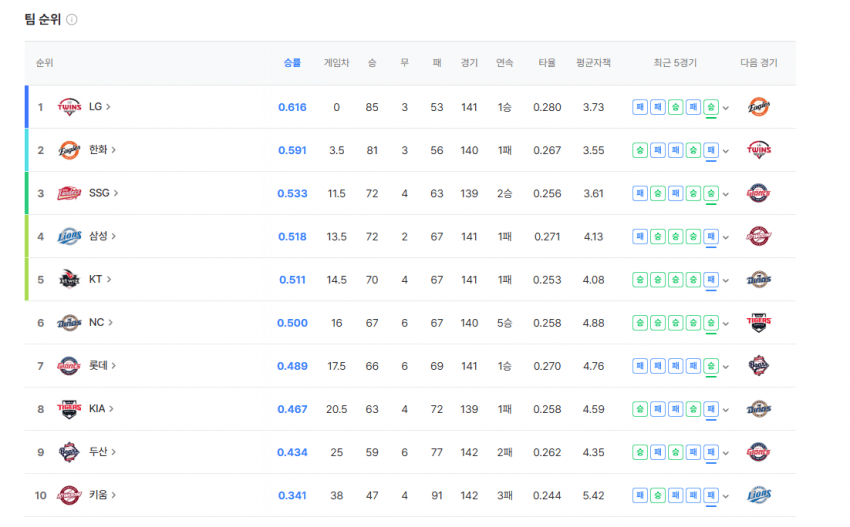Viewport: 850px width, 527px height.
Task: Click the Hanwha Eagles logo in row 2
Action: (x=68, y=150)
